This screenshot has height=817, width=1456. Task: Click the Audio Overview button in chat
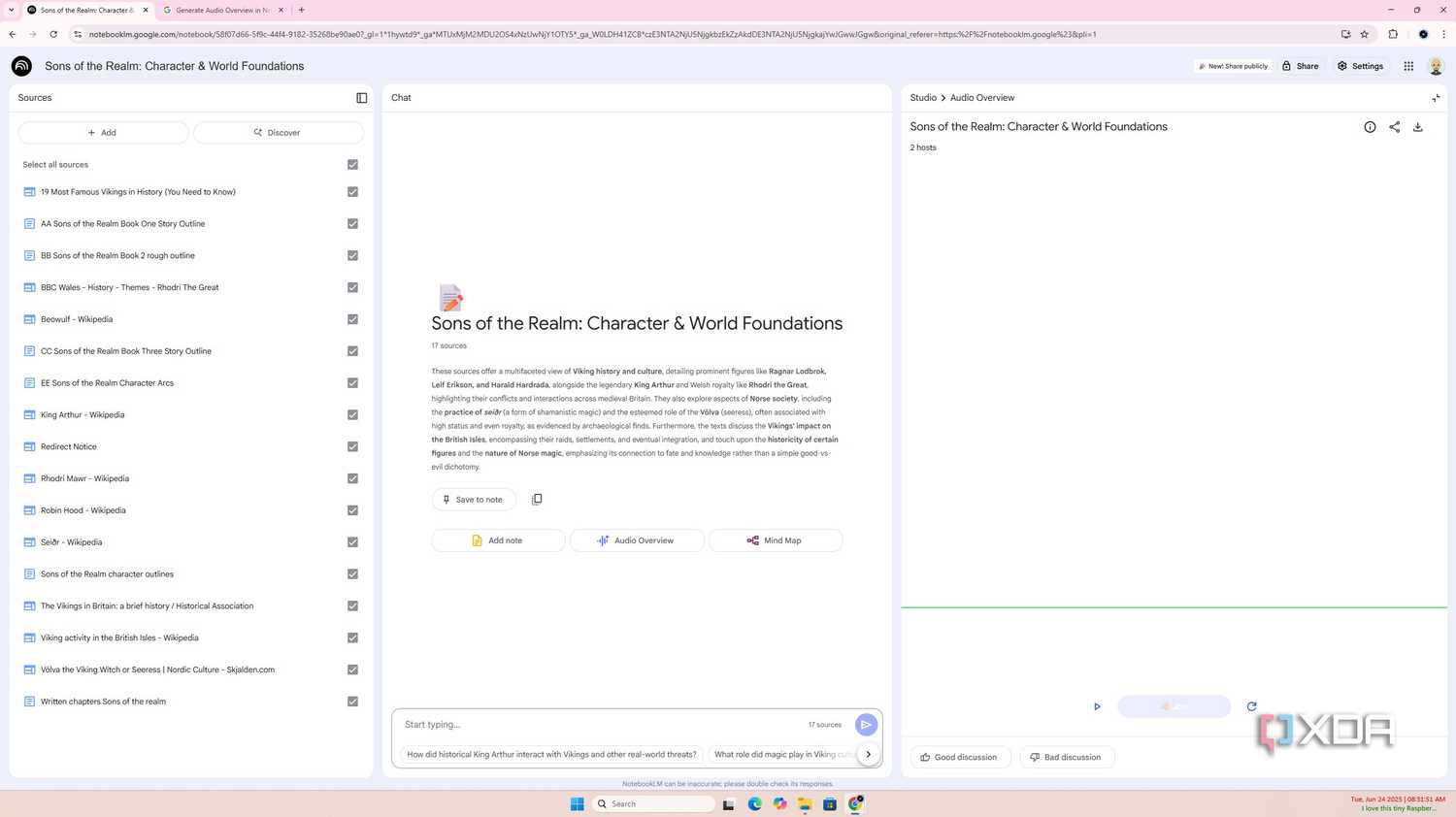pos(637,540)
